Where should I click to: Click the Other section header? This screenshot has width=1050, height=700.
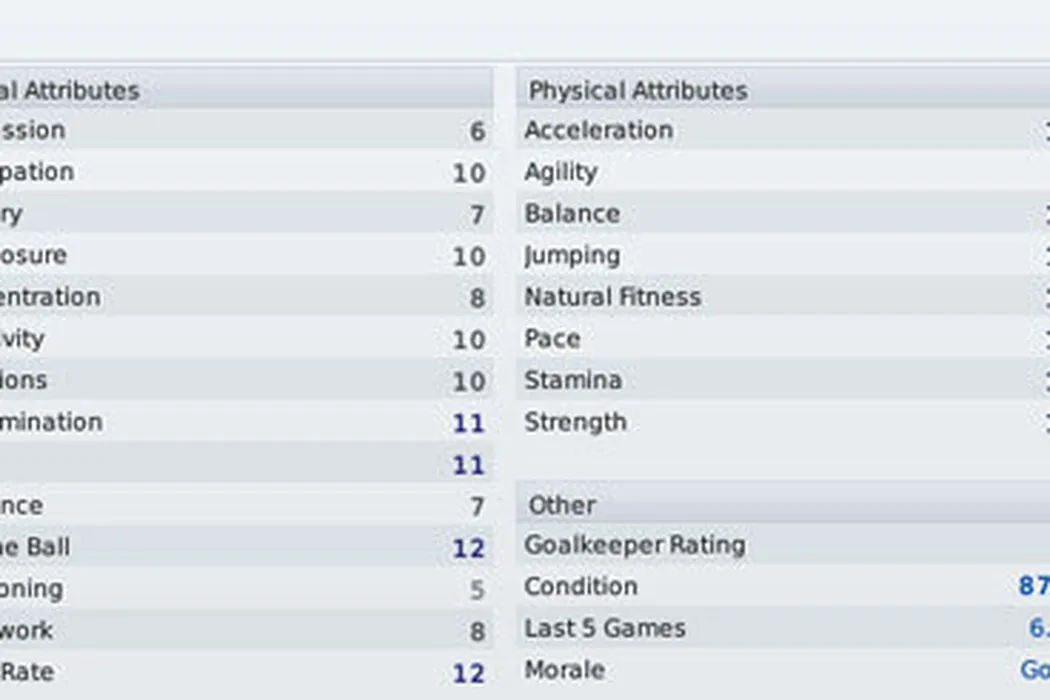562,506
